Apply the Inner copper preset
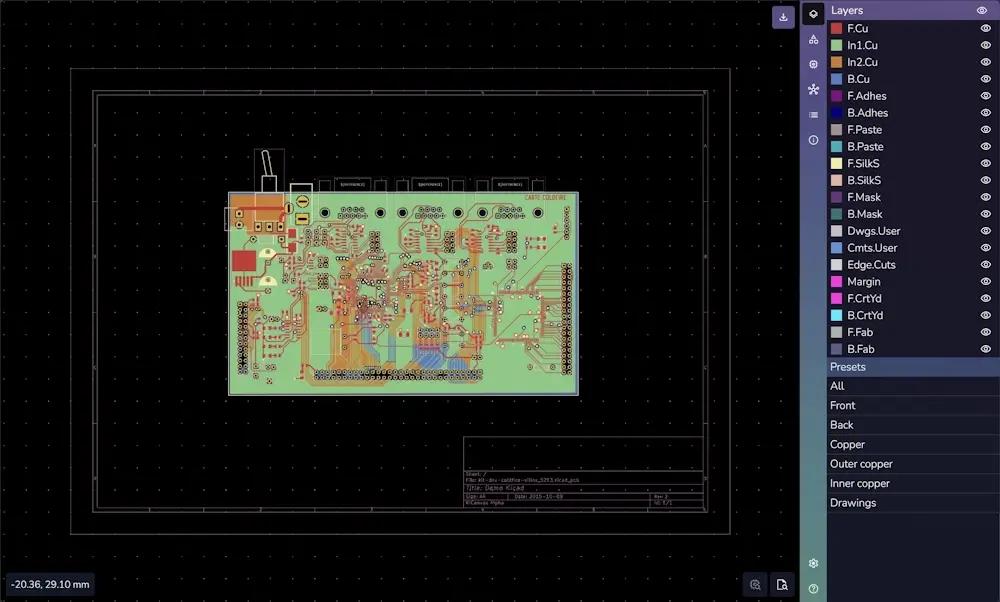Viewport: 1000px width, 602px height. point(859,484)
